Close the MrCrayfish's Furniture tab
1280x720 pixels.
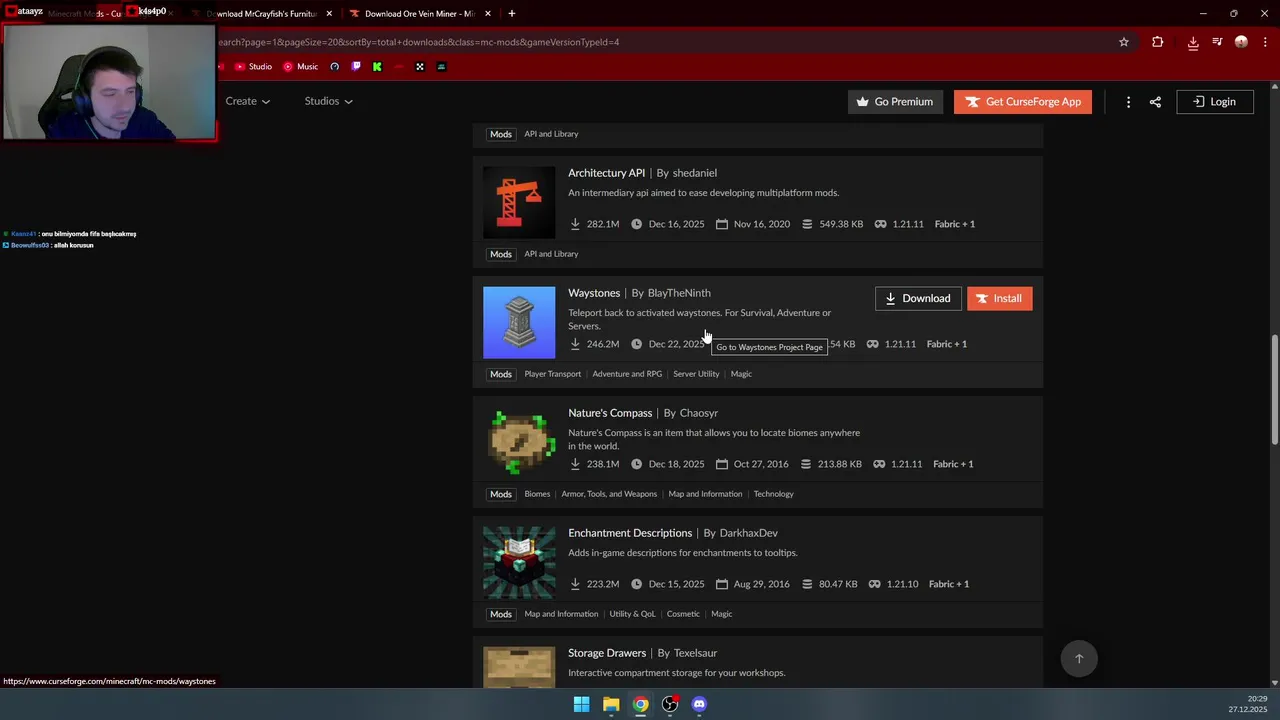(x=329, y=14)
